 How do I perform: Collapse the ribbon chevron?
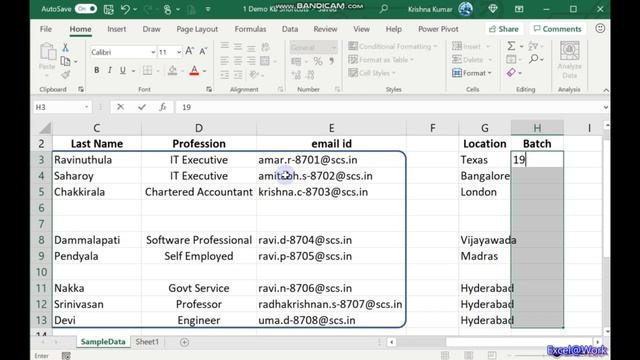606,90
